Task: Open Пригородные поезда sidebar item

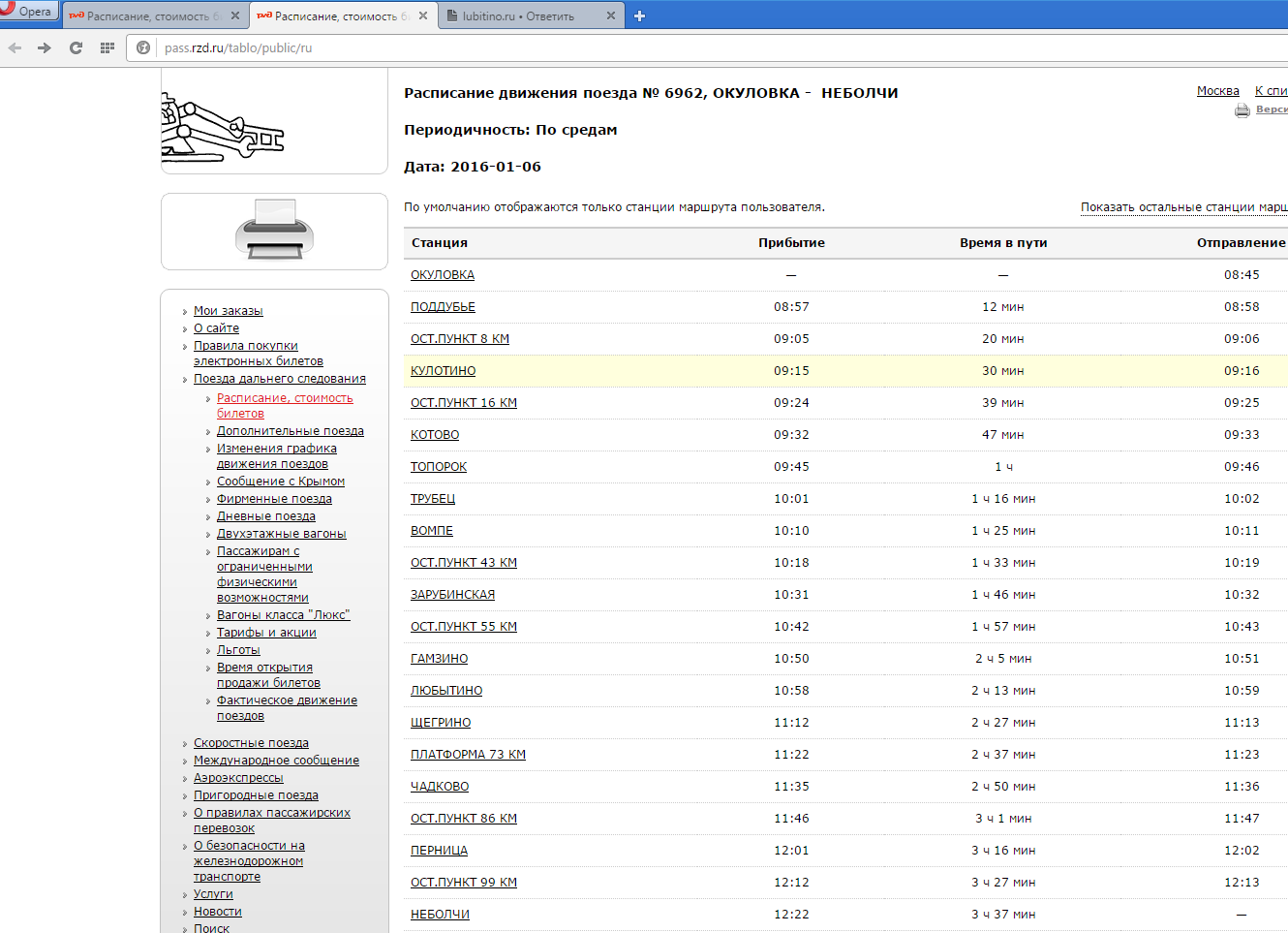Action: coord(256,795)
